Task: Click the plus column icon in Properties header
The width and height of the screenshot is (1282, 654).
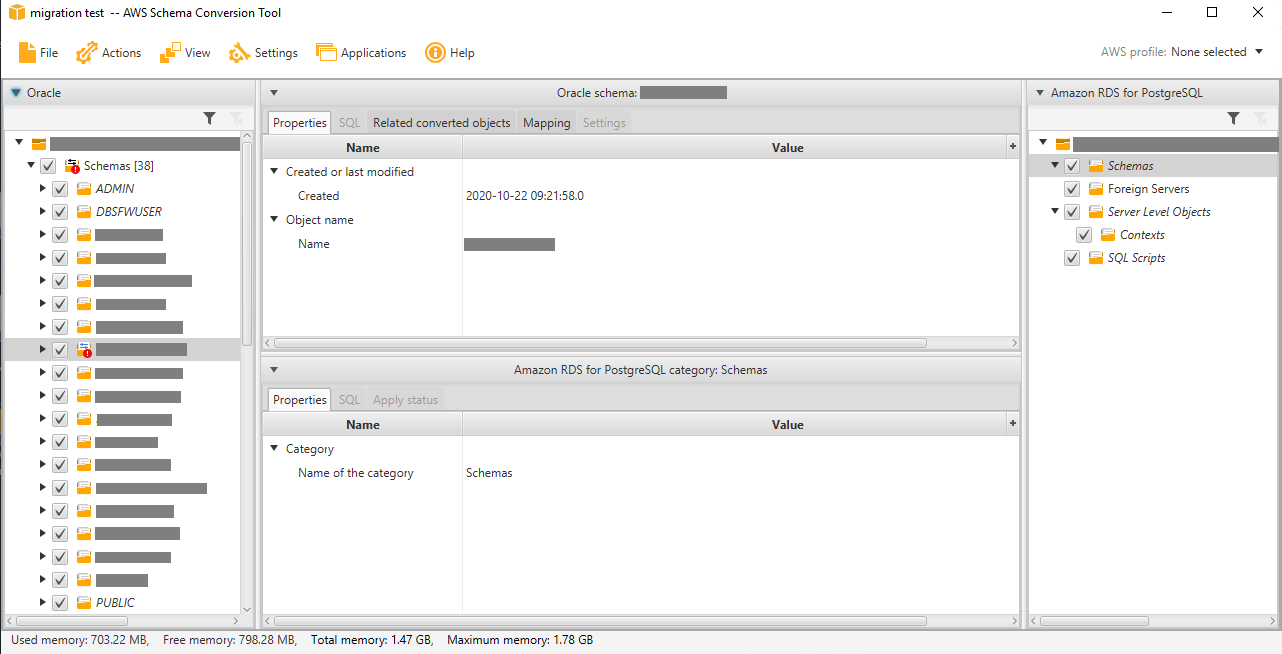Action: pyautogui.click(x=1011, y=147)
